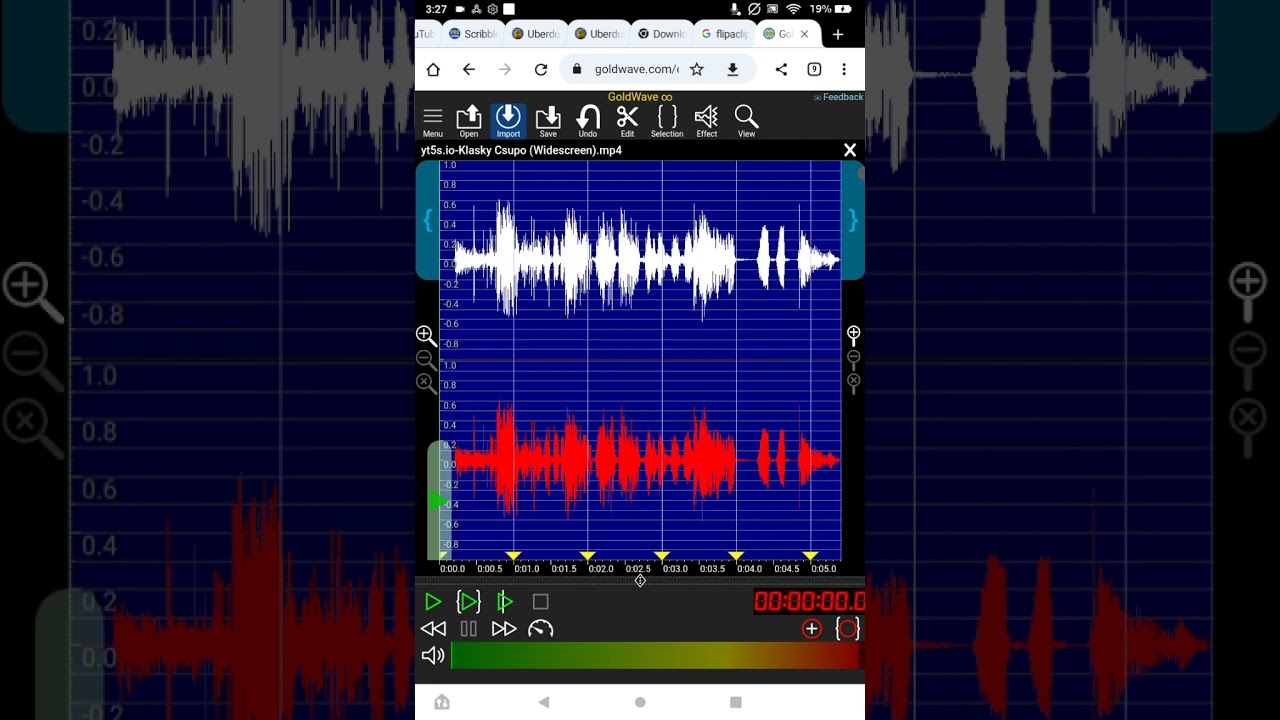1280x720 pixels.
Task: Click the green play button
Action: [433, 602]
